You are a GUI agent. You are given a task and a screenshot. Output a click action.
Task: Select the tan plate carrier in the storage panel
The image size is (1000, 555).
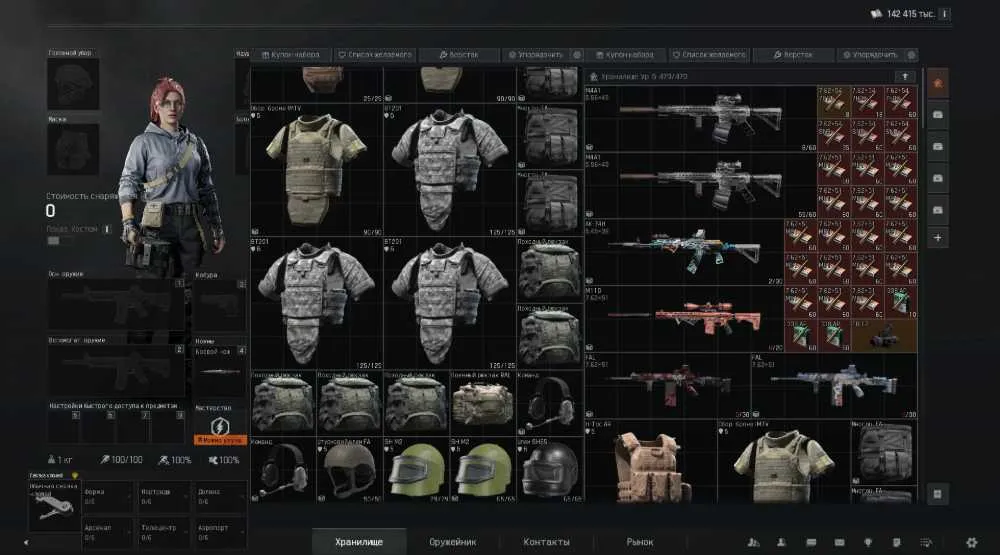tap(651, 461)
